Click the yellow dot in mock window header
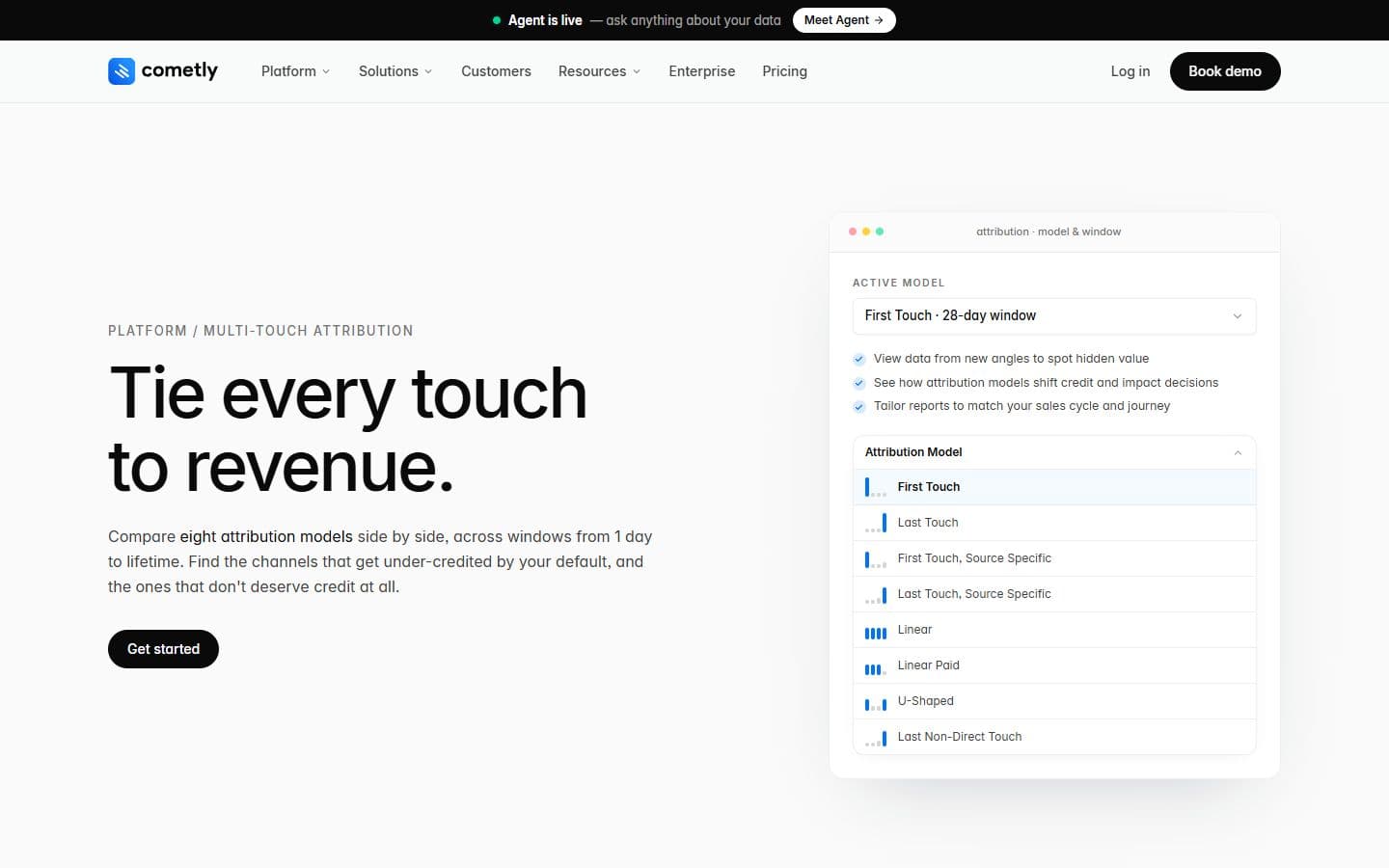1389x868 pixels. tap(866, 231)
